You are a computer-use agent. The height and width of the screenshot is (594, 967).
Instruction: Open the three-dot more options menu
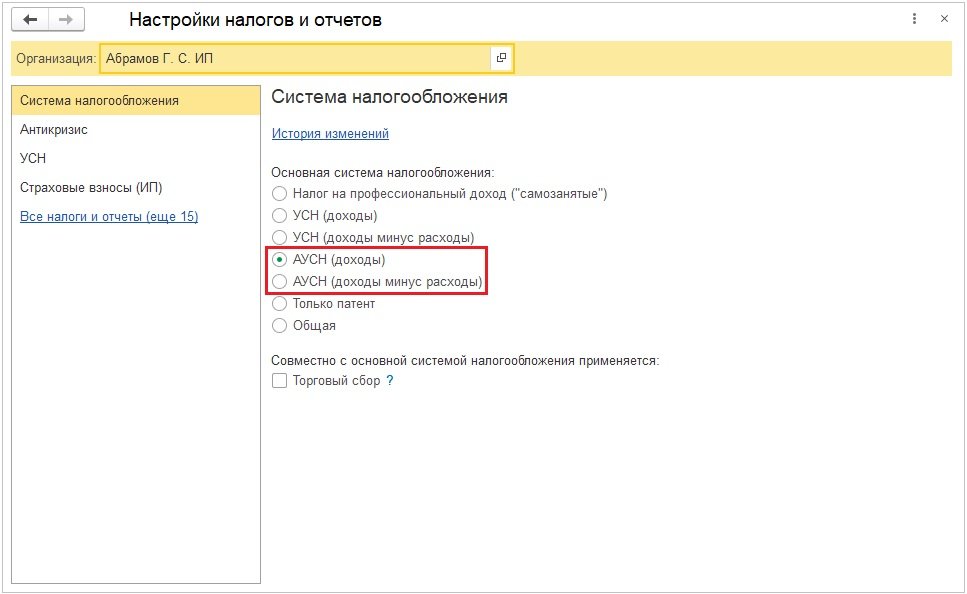click(914, 20)
